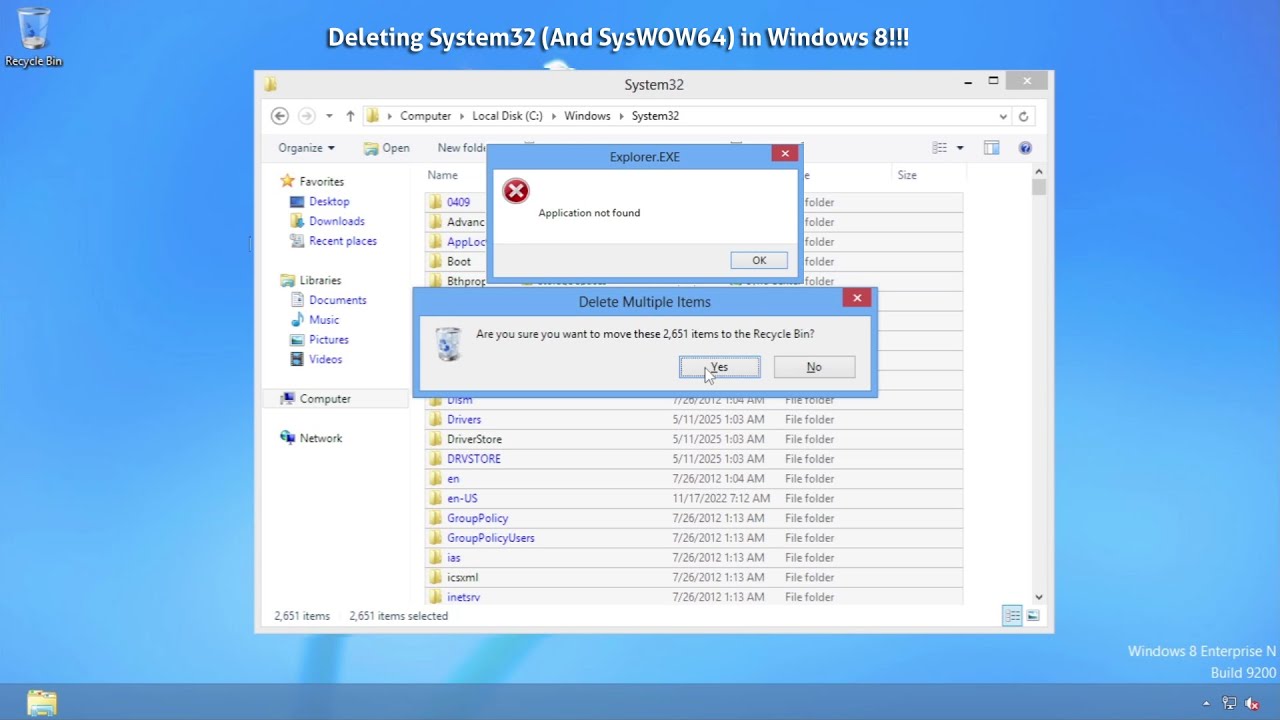Click the file list scrollbar thumb
This screenshot has height=720, width=1280.
1039,187
